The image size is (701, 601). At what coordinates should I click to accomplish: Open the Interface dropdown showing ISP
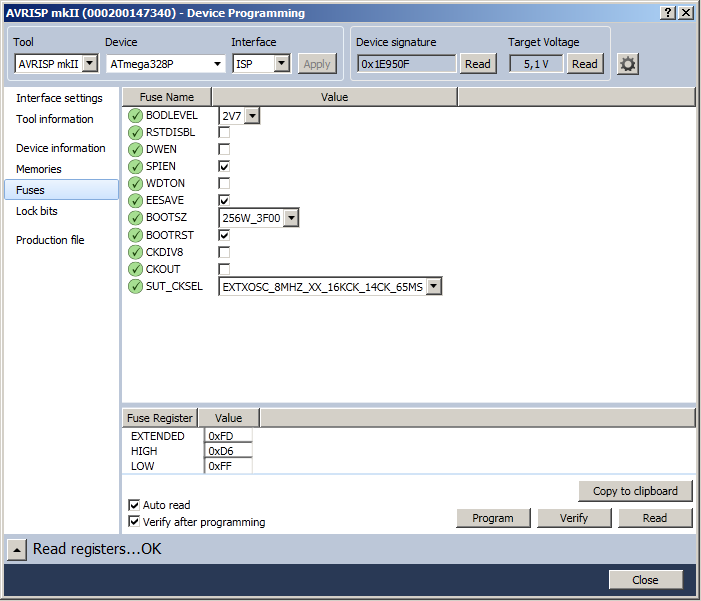coord(261,64)
